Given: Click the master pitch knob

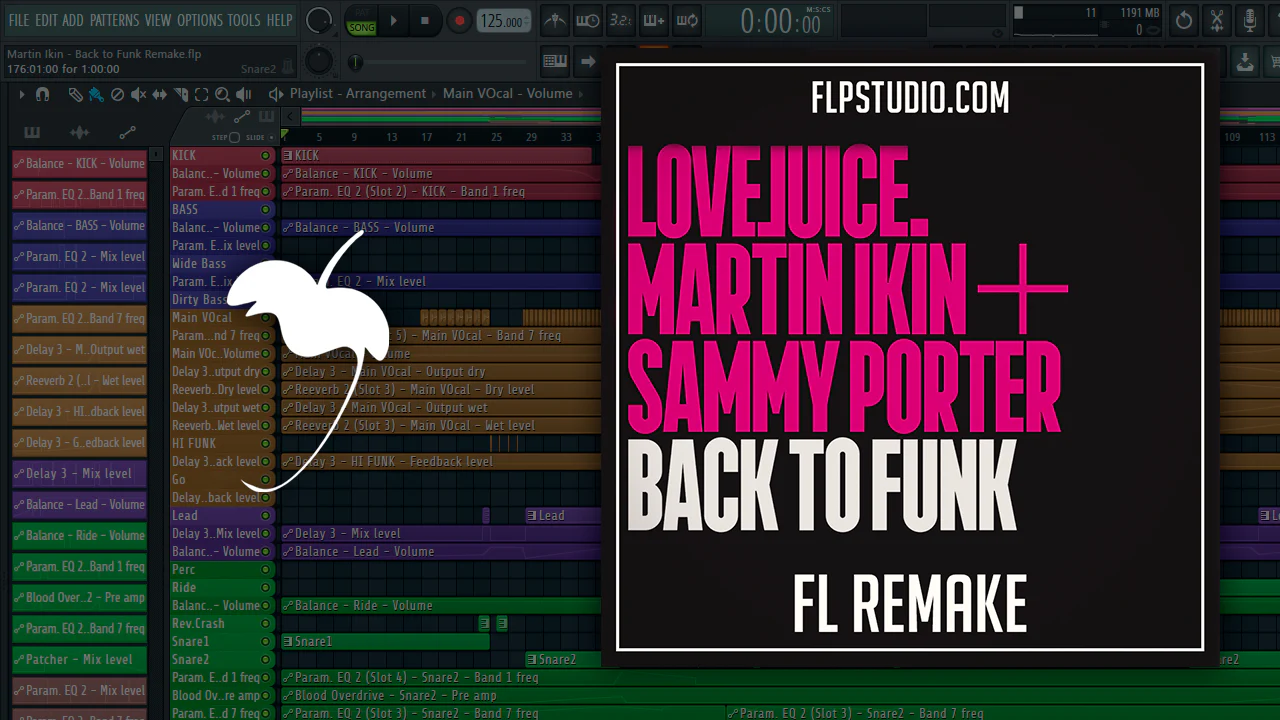Looking at the screenshot, I should pos(319,62).
